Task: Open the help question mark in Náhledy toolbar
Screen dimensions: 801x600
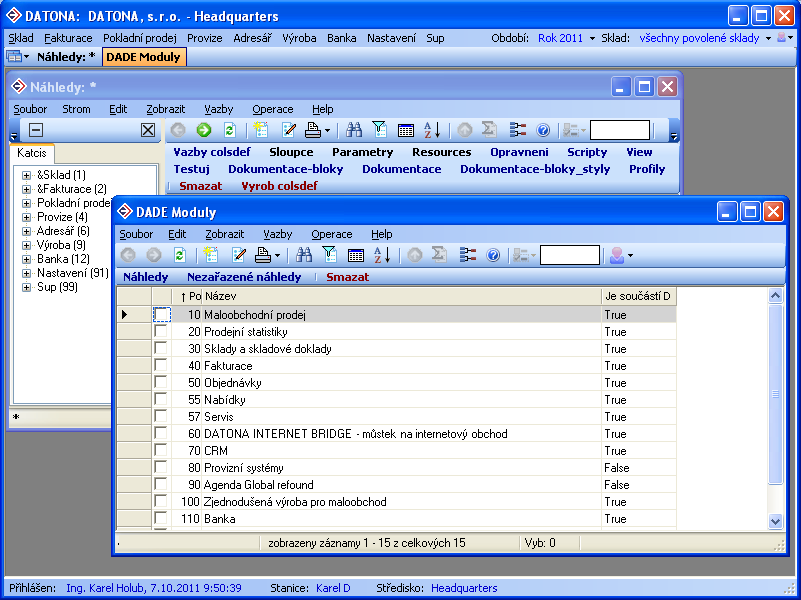Action: click(x=543, y=130)
